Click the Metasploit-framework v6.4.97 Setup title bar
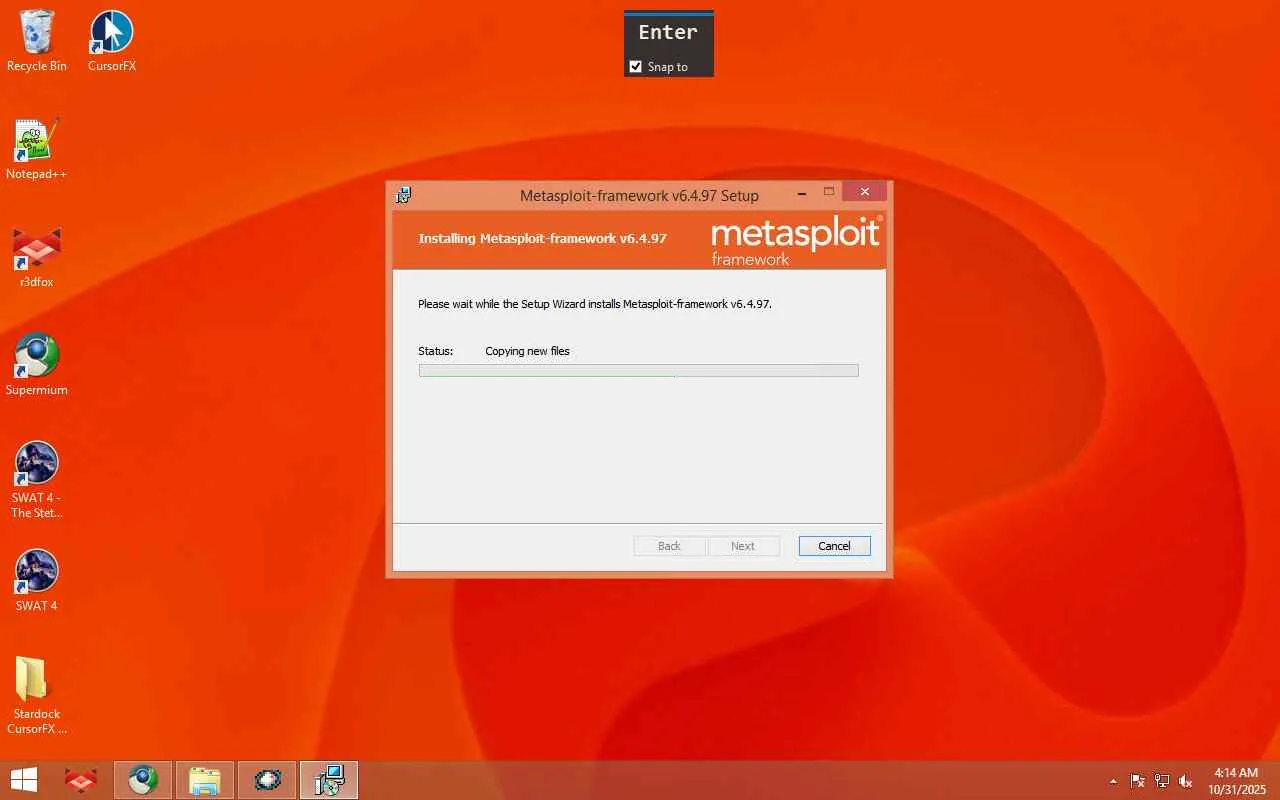This screenshot has width=1280, height=800. 639,195
